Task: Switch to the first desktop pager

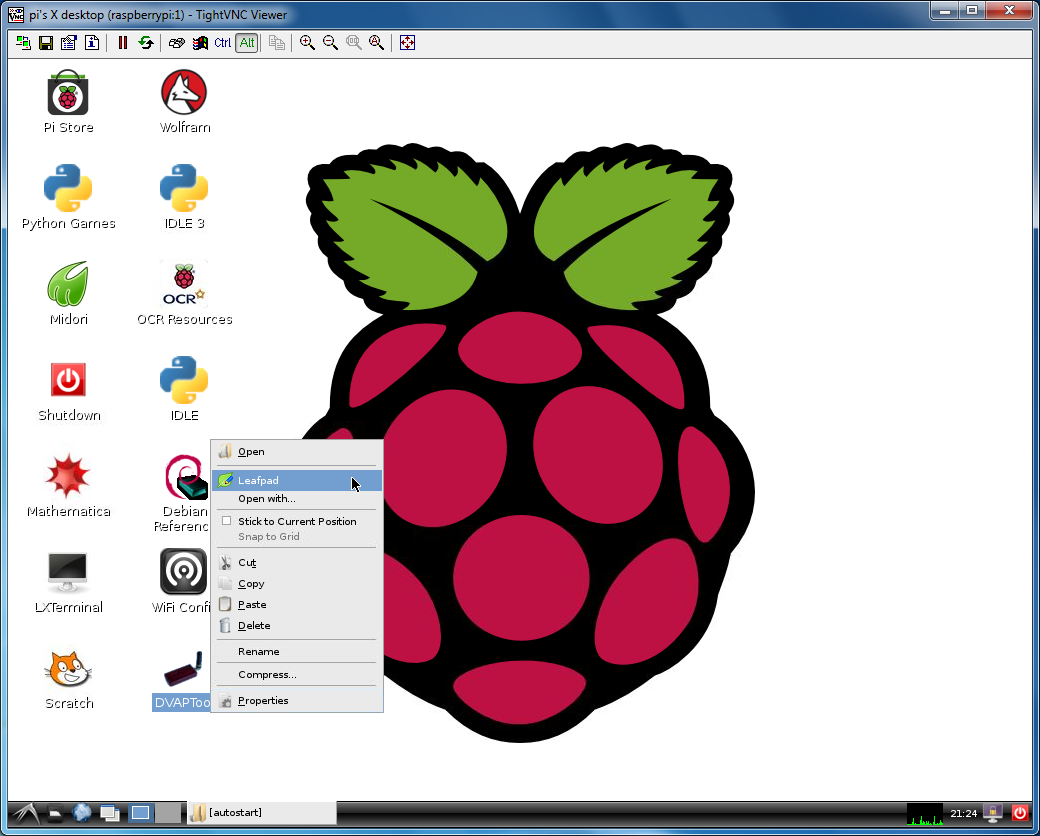Action: click(x=140, y=813)
